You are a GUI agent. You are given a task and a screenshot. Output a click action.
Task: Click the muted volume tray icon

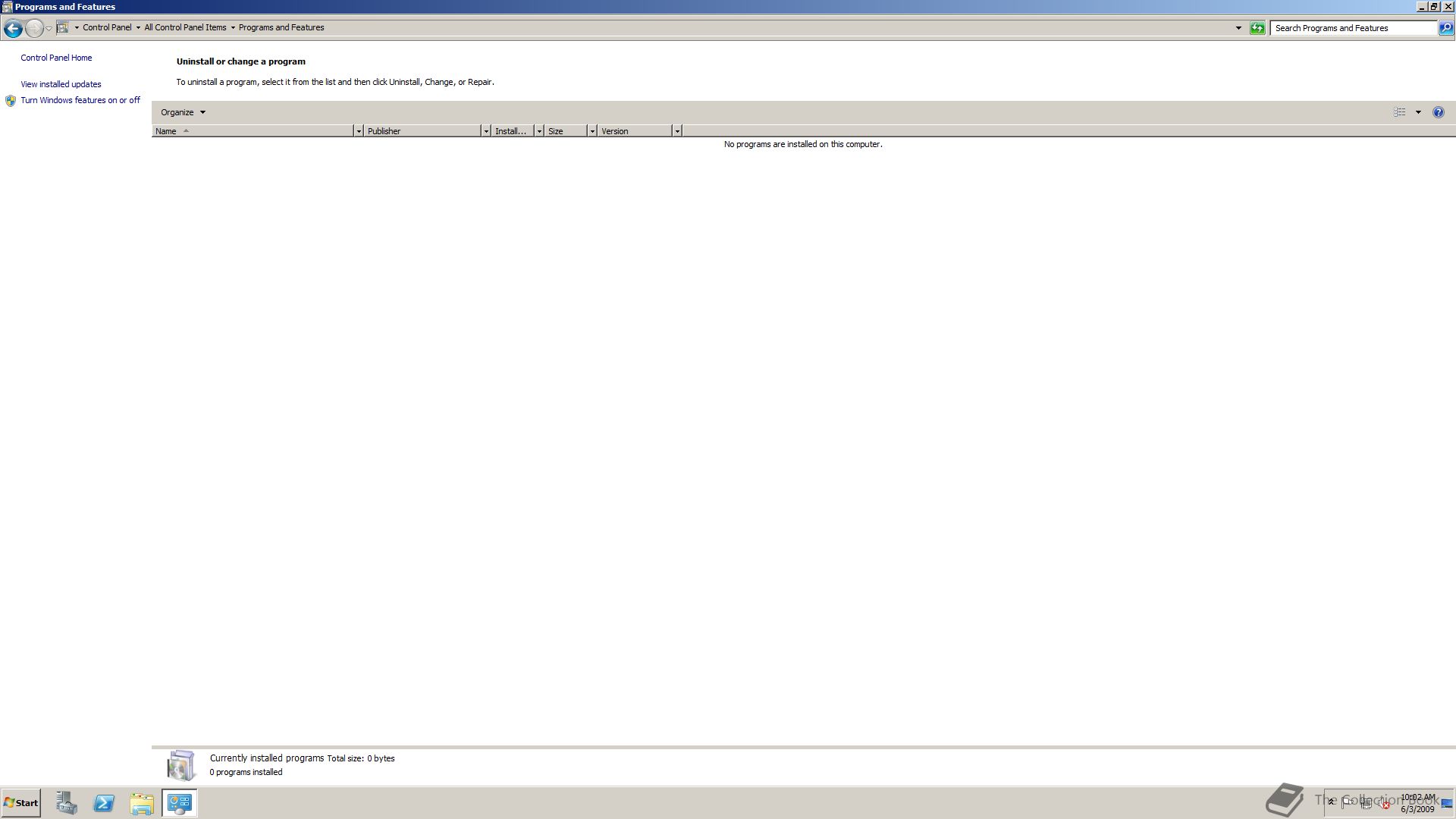pyautogui.click(x=1383, y=804)
